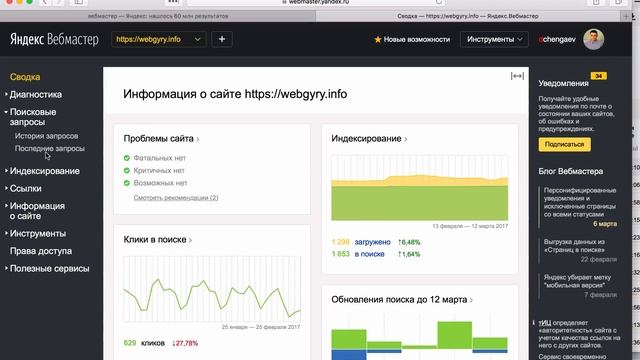Screen dimensions: 640x360
Task: Switch to Сводка browser tab
Action: tap(468, 16)
